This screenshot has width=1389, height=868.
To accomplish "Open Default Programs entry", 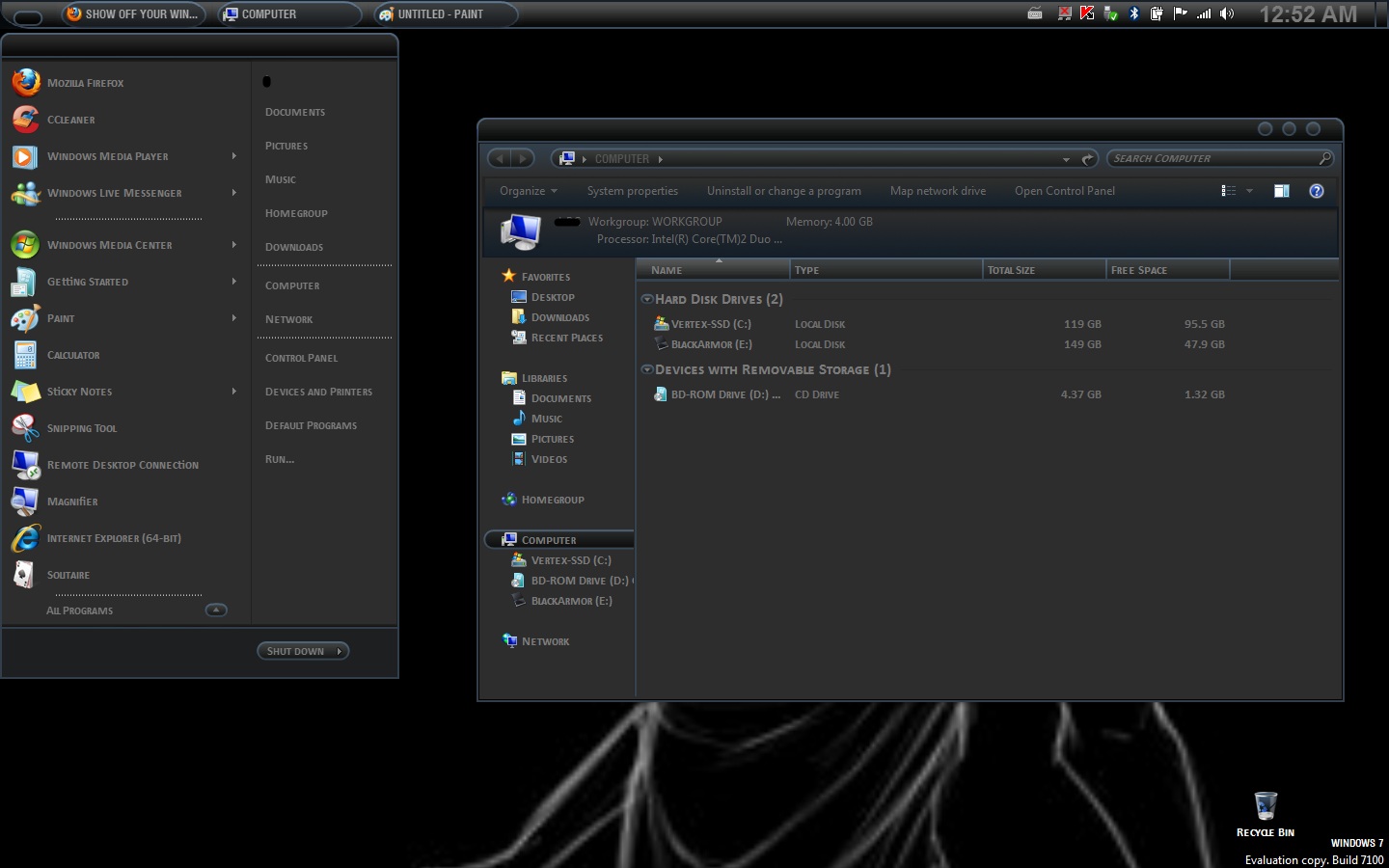I will coord(311,426).
